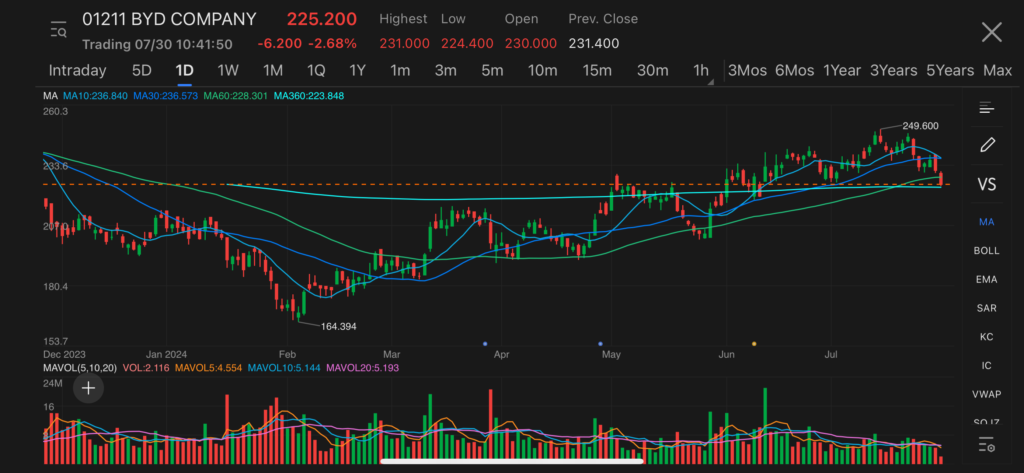Select the 1W timeframe tab
This screenshot has width=1024, height=473.
click(x=228, y=70)
